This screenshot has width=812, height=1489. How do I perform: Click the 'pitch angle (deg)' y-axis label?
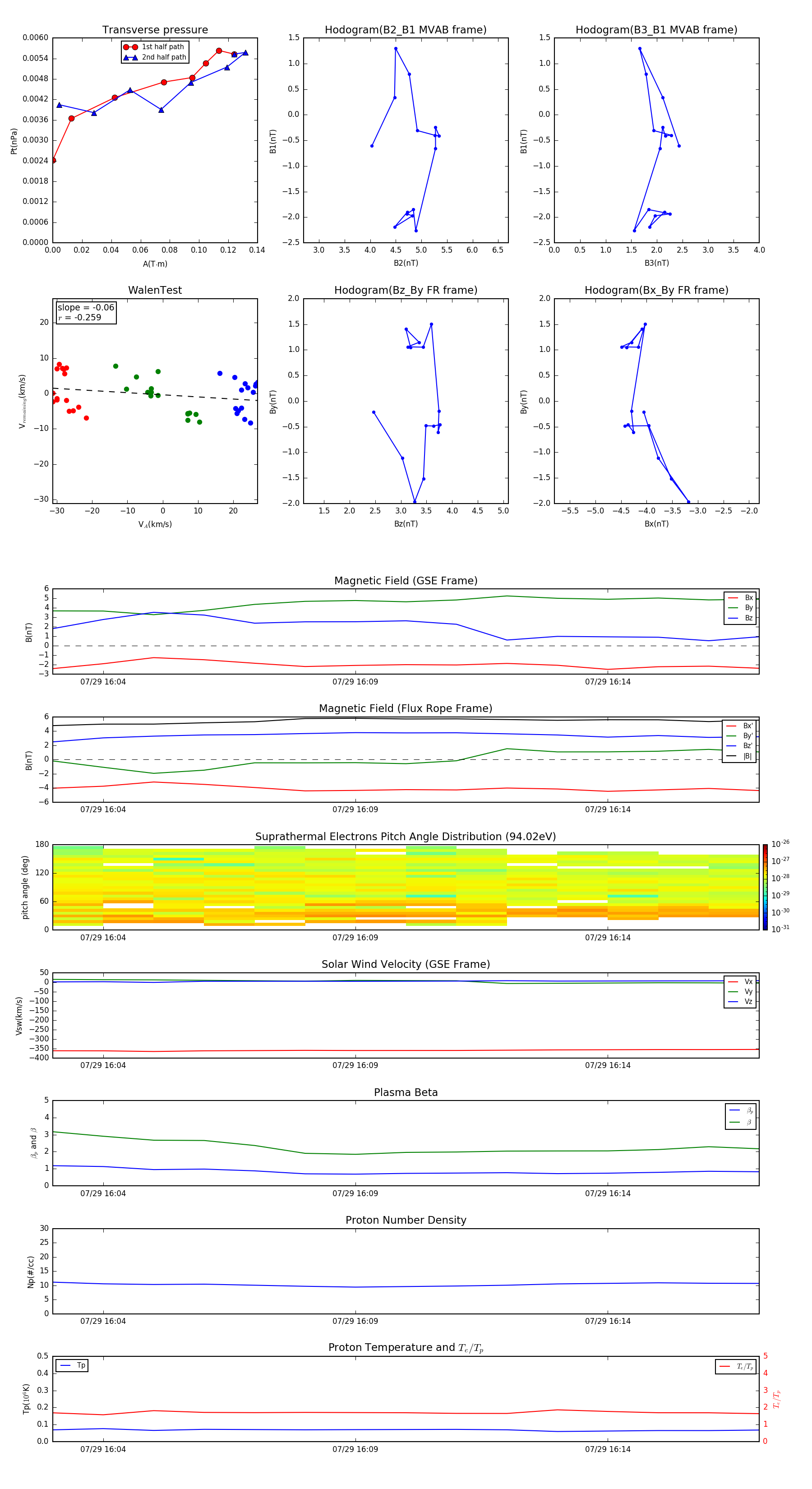pyautogui.click(x=25, y=887)
